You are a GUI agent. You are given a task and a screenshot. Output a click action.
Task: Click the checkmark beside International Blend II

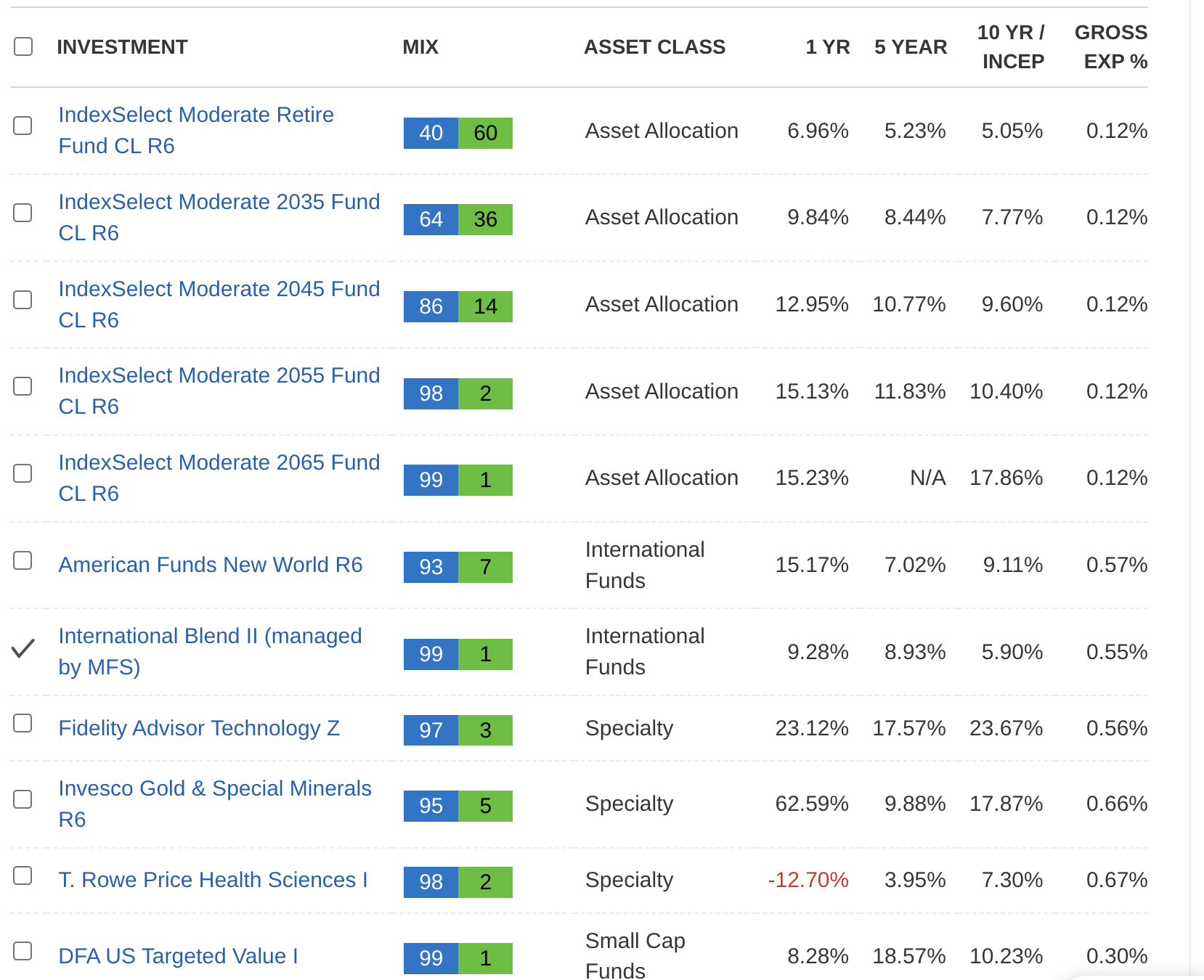coord(23,648)
